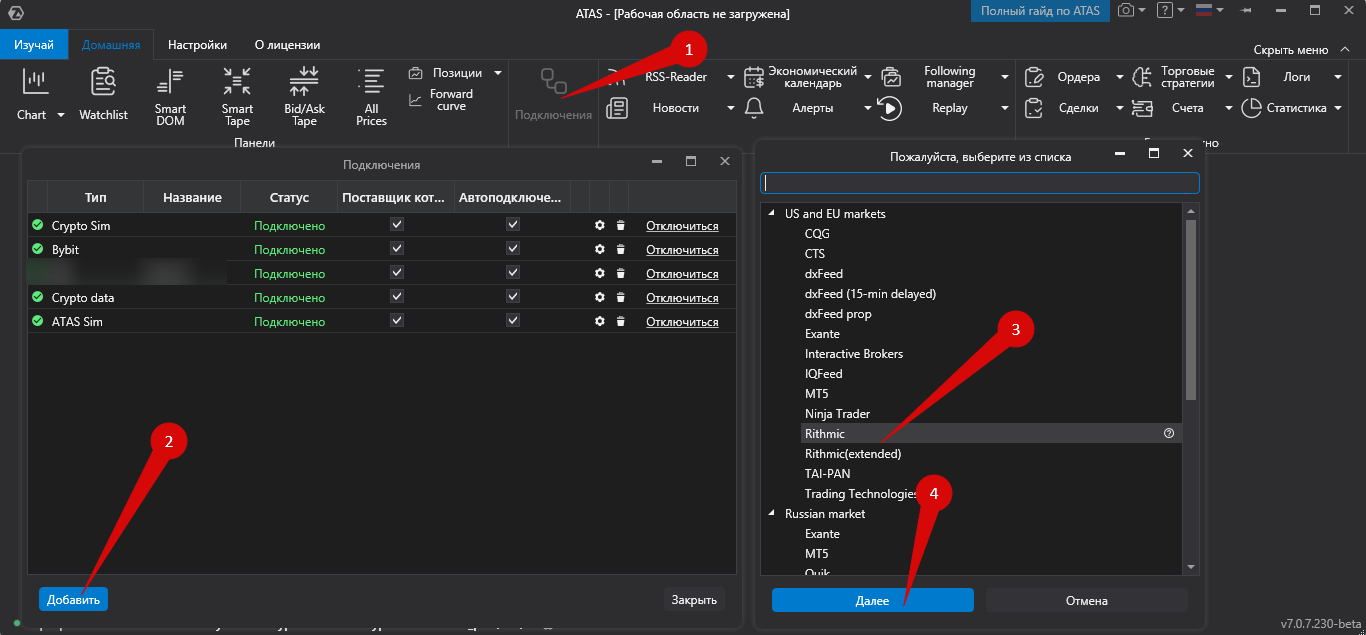Click the Добавить button
The image size is (1366, 635).
(73, 599)
